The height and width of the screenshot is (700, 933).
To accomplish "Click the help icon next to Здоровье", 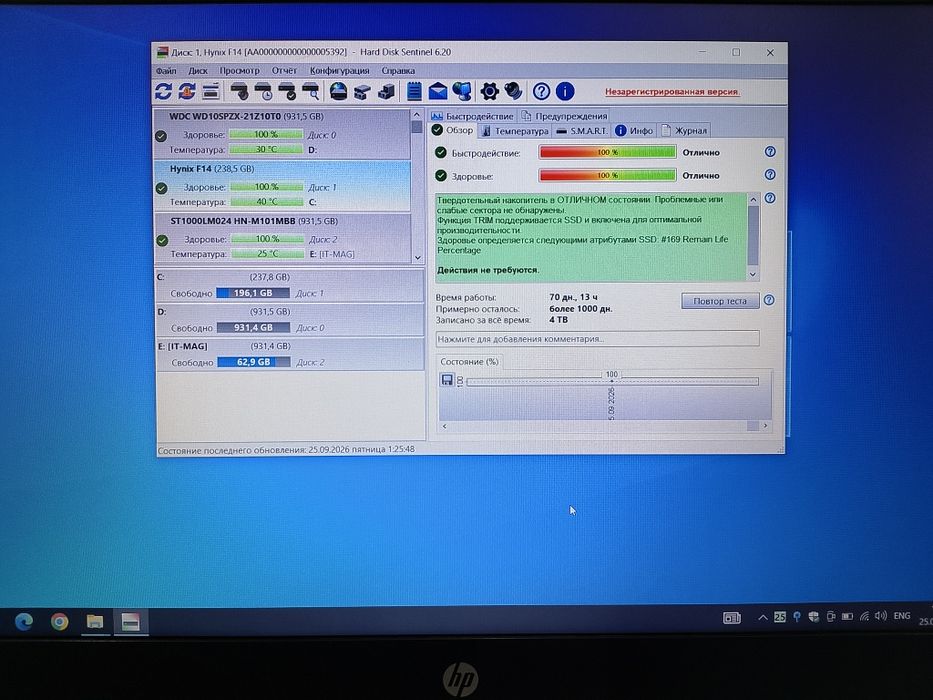I will [770, 175].
